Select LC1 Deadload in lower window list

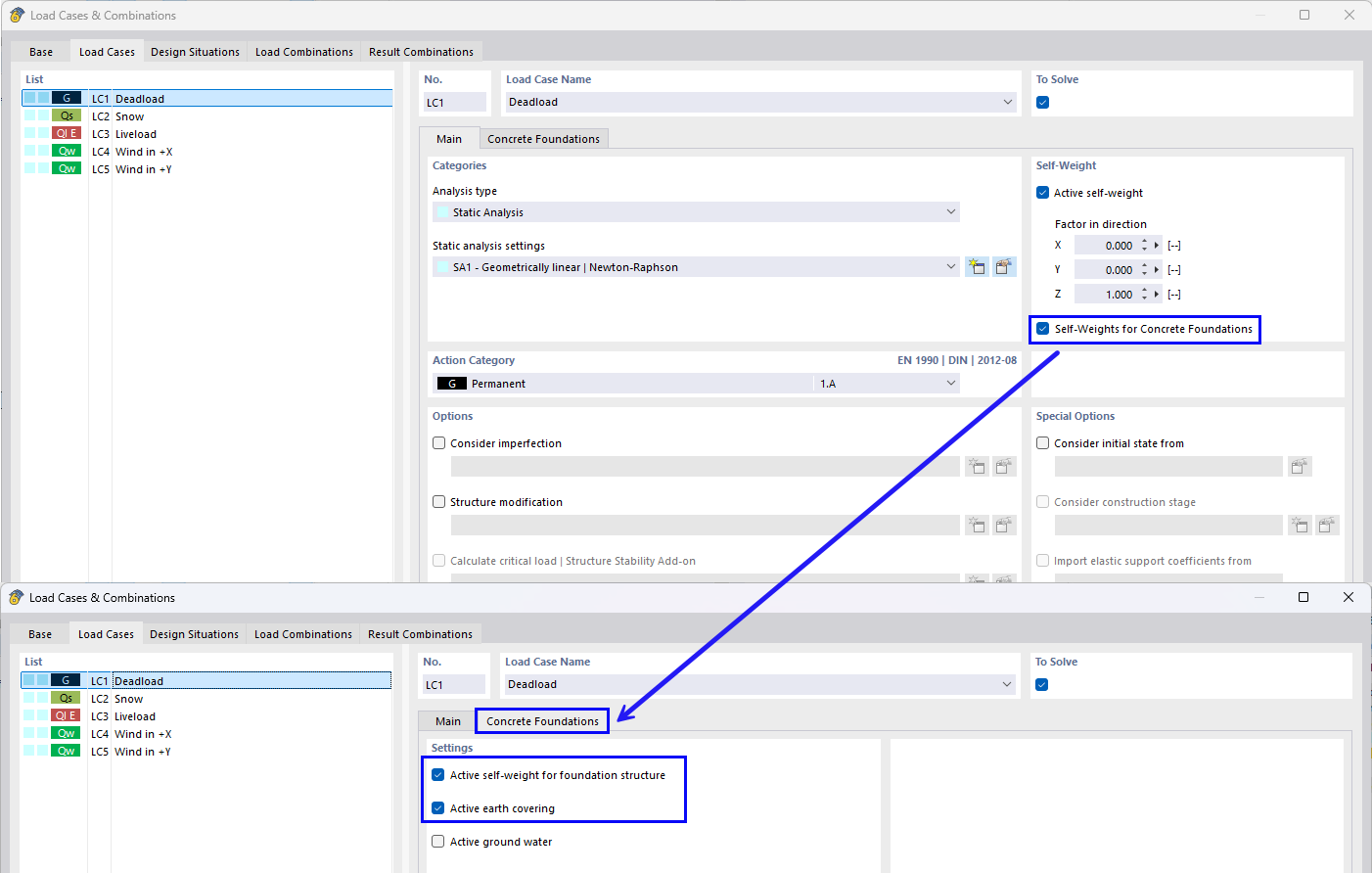pos(206,681)
